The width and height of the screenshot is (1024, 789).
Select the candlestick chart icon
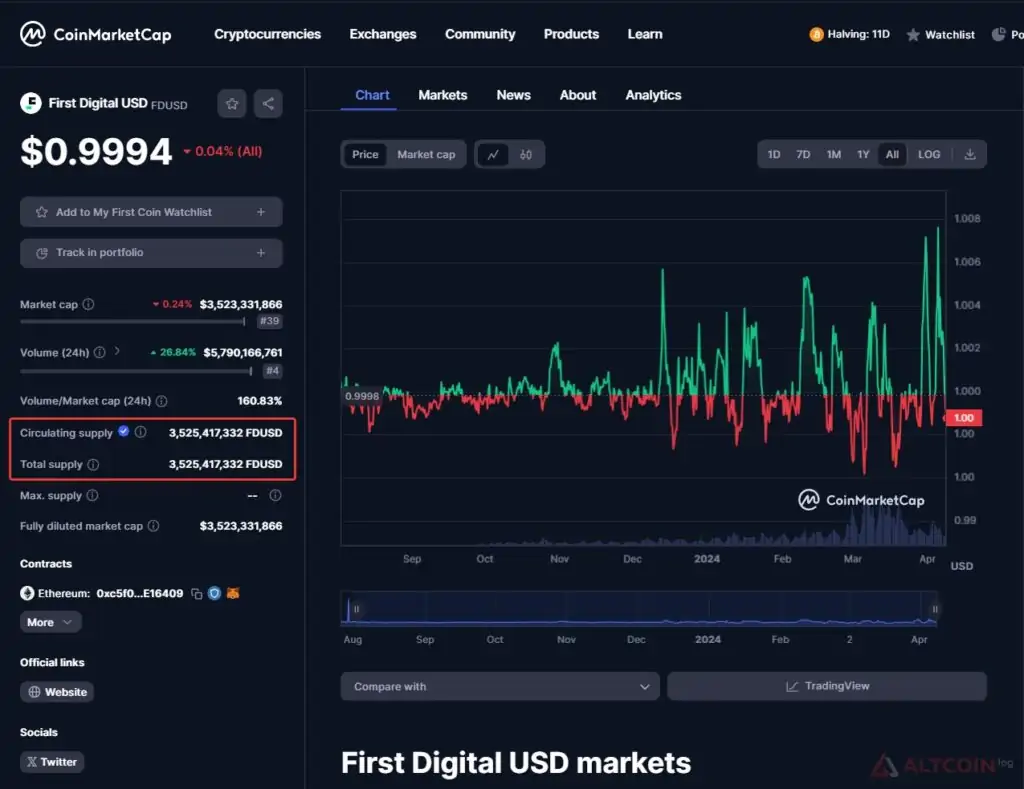pos(526,155)
